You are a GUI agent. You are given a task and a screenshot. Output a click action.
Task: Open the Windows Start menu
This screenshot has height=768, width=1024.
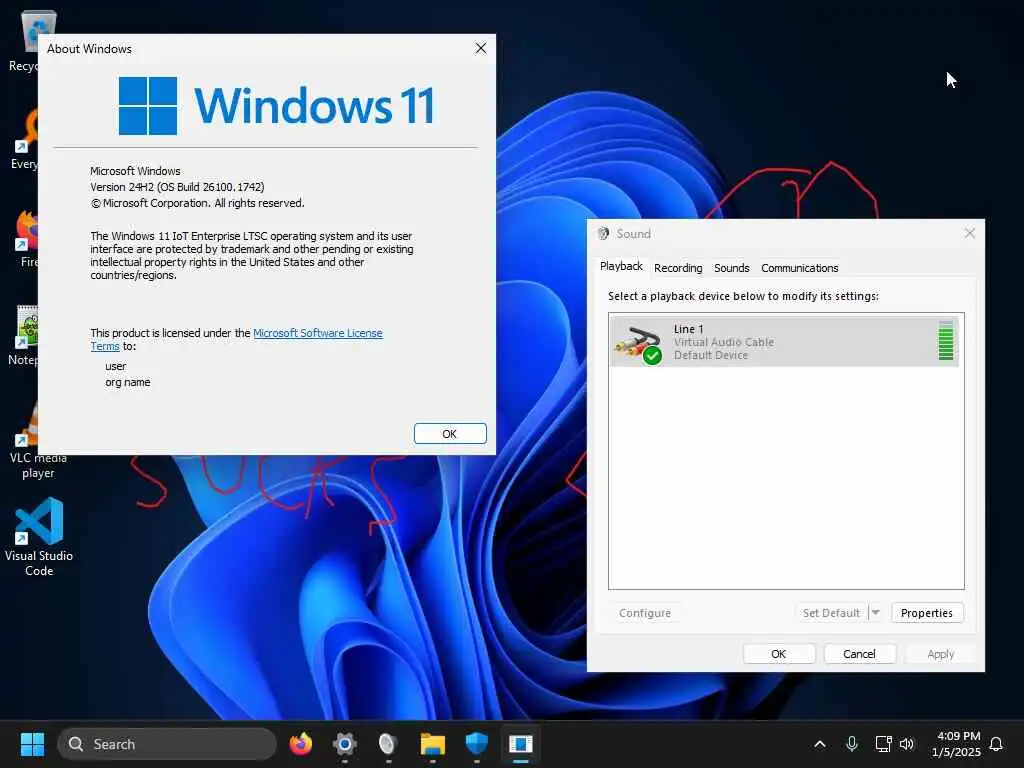pos(32,744)
